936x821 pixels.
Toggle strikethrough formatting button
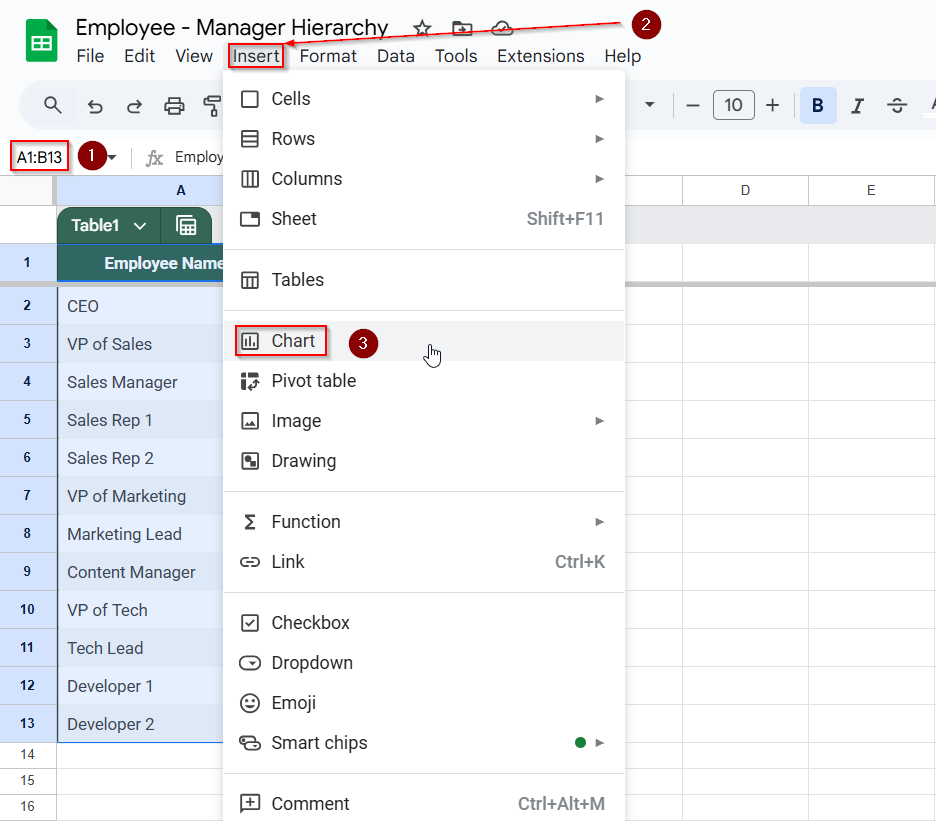pos(897,106)
